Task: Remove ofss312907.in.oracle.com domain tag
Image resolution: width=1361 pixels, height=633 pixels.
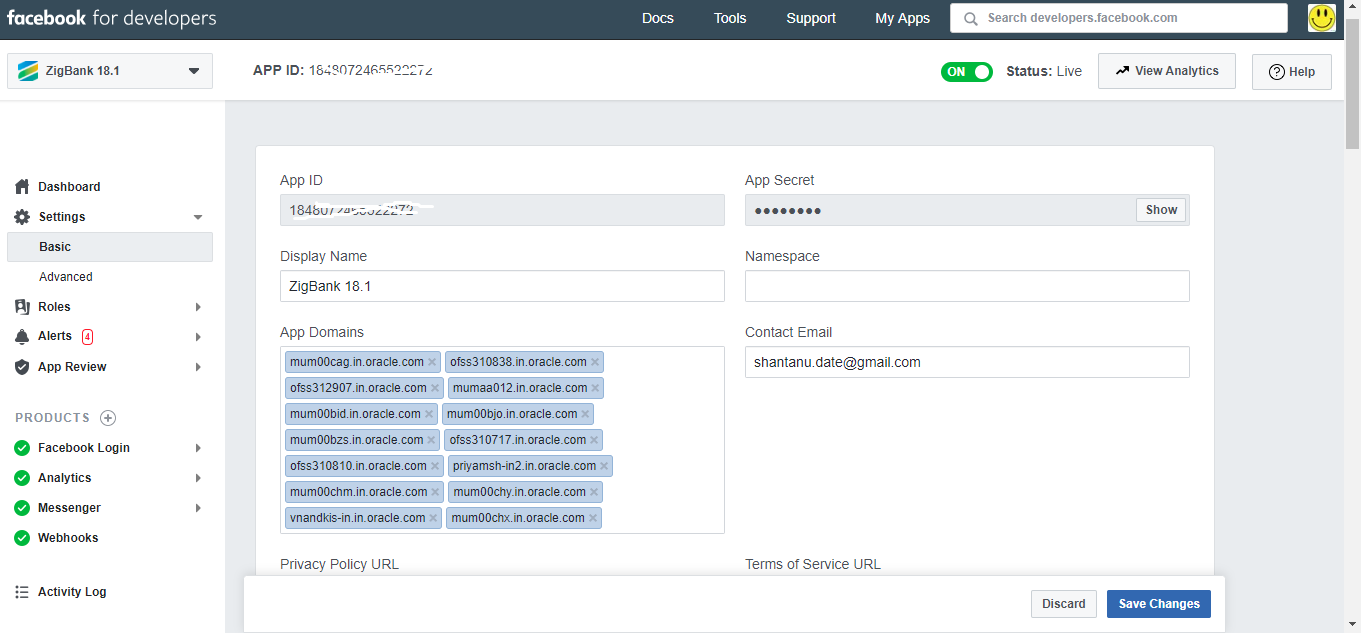Action: (x=435, y=388)
